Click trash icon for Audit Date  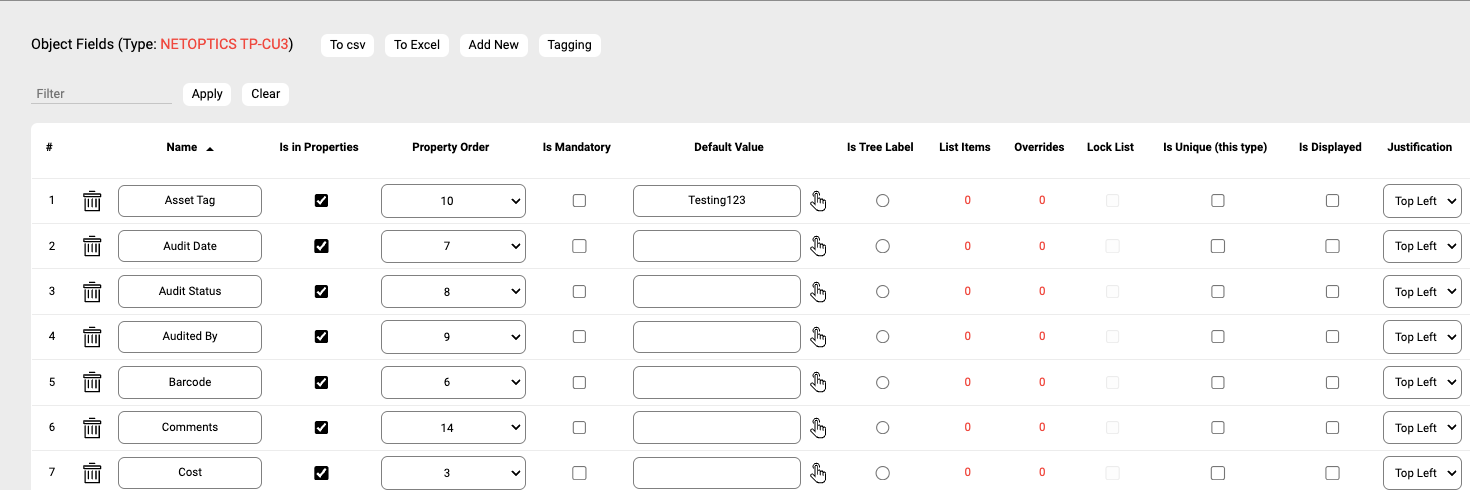92,246
